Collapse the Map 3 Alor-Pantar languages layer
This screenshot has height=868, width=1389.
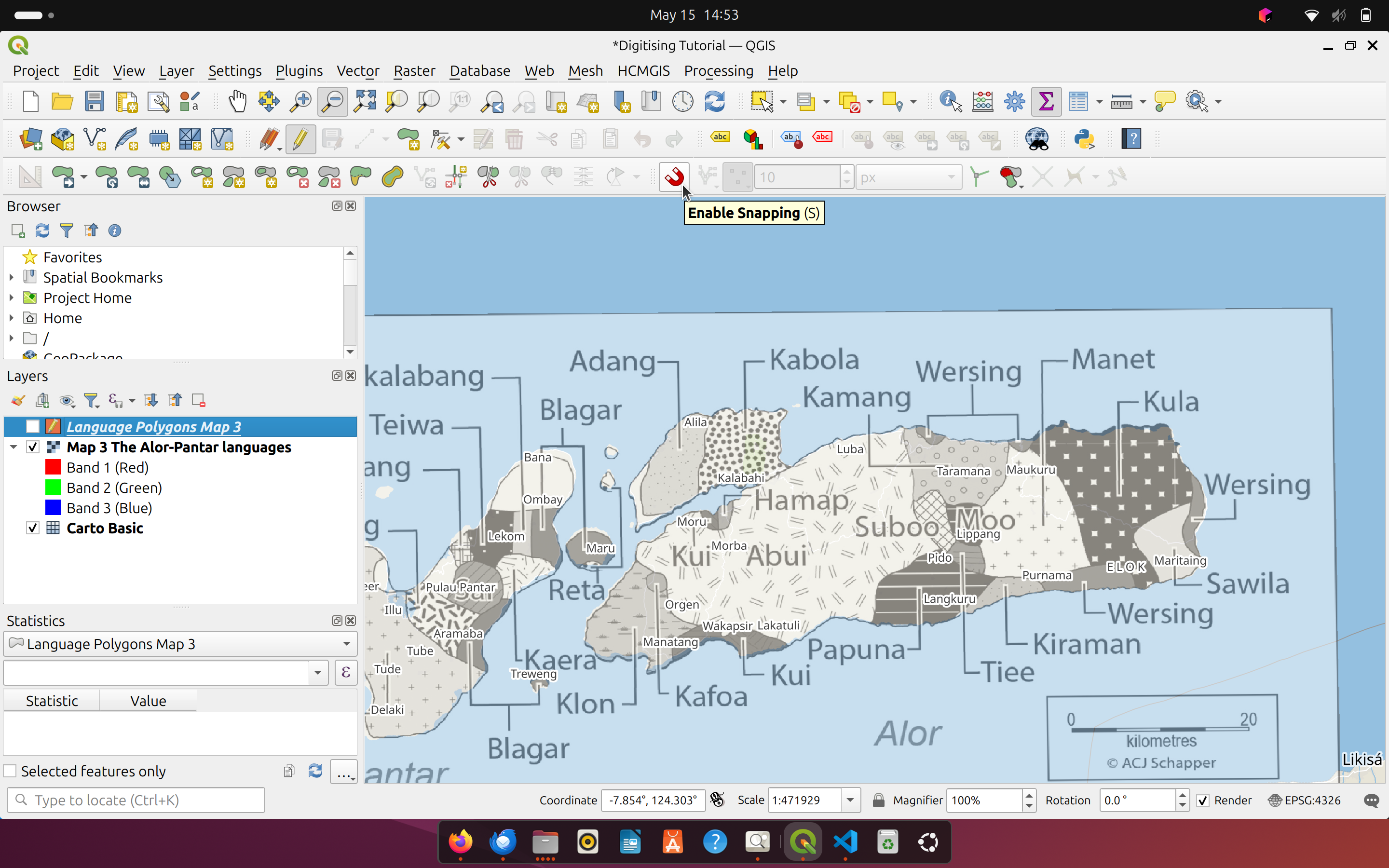coord(13,447)
